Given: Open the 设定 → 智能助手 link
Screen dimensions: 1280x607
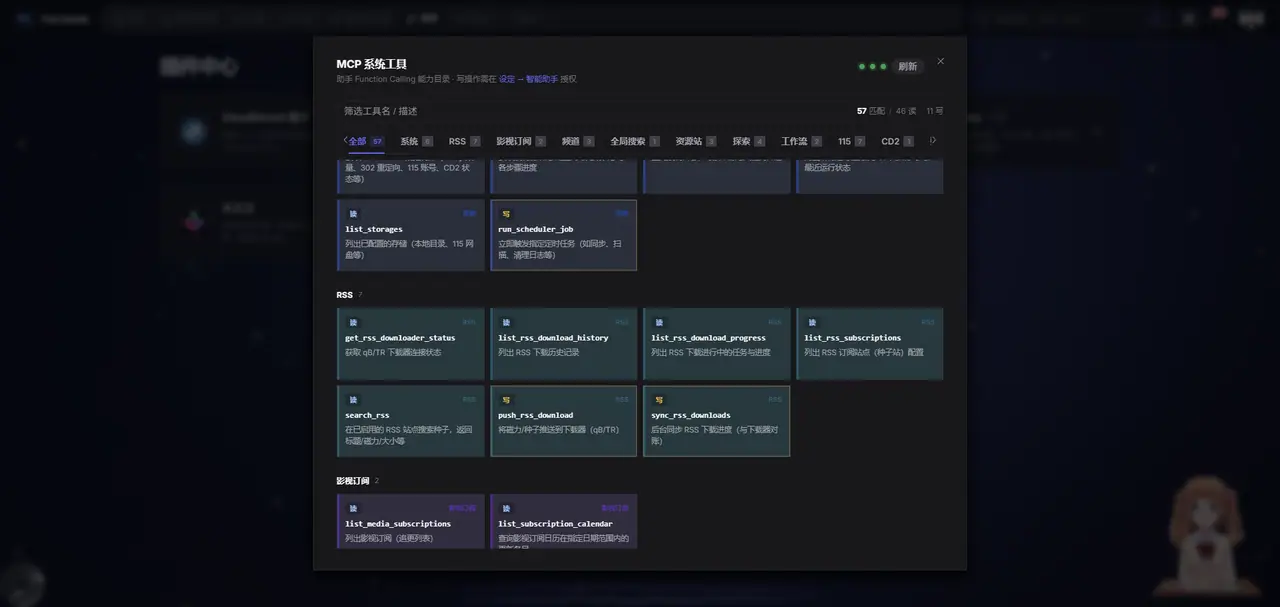Looking at the screenshot, I should 529,79.
